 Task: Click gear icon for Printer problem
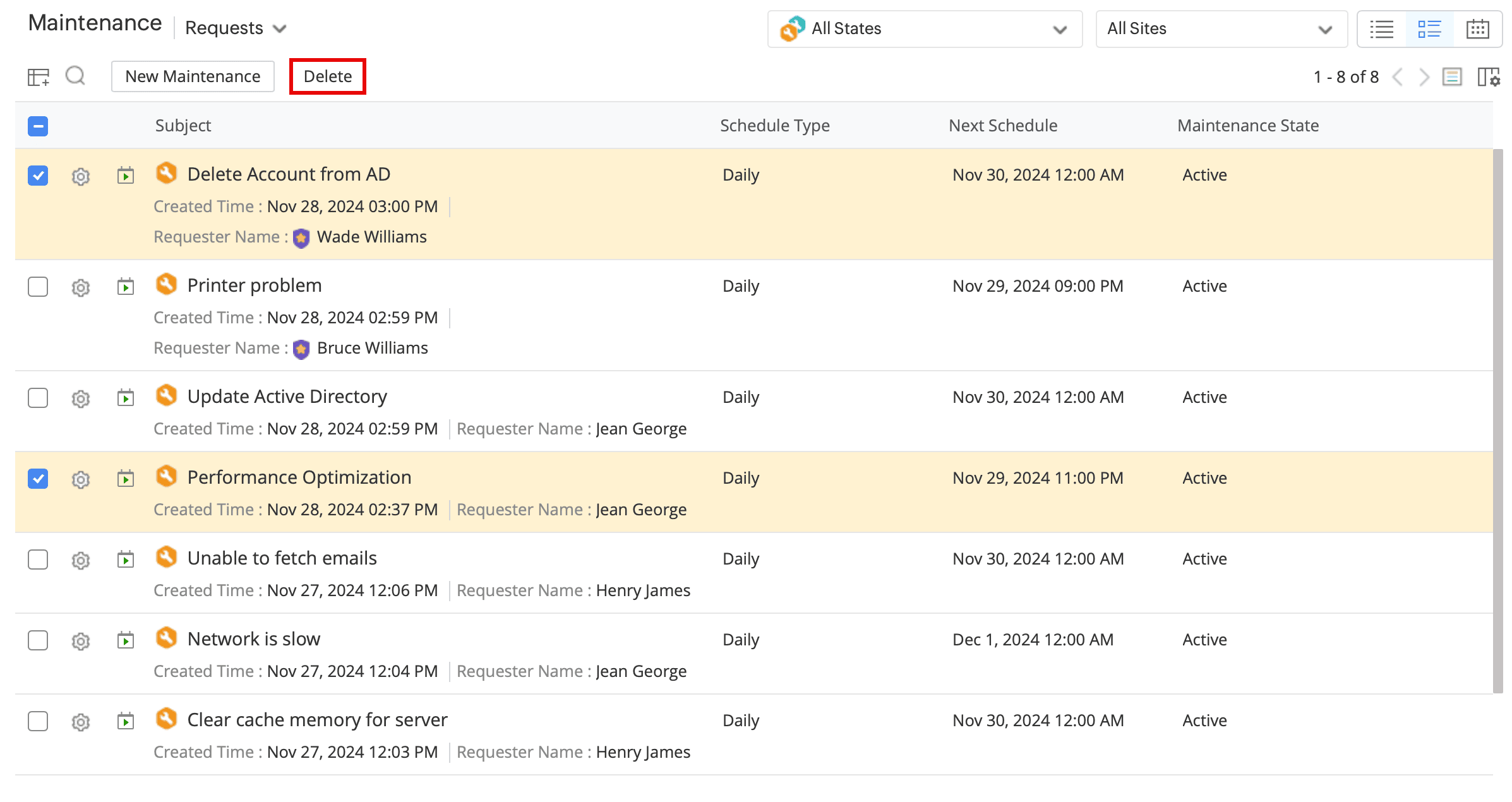pyautogui.click(x=81, y=287)
